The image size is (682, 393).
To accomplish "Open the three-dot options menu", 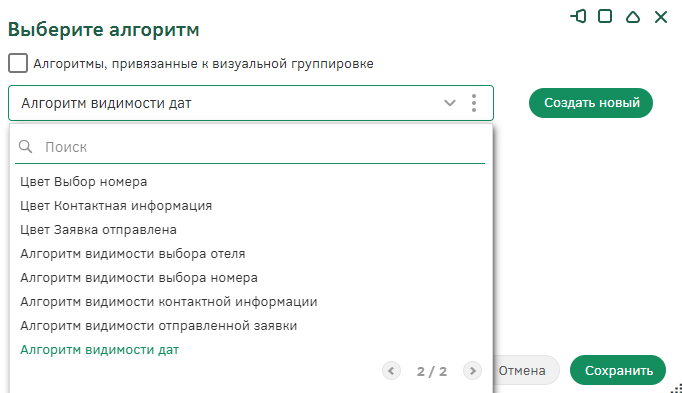I will coord(474,103).
